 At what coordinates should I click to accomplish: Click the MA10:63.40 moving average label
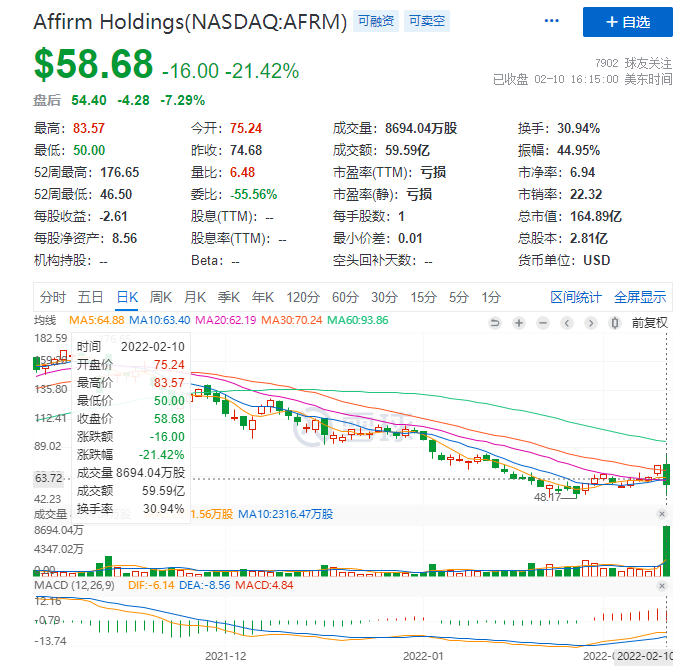point(160,320)
